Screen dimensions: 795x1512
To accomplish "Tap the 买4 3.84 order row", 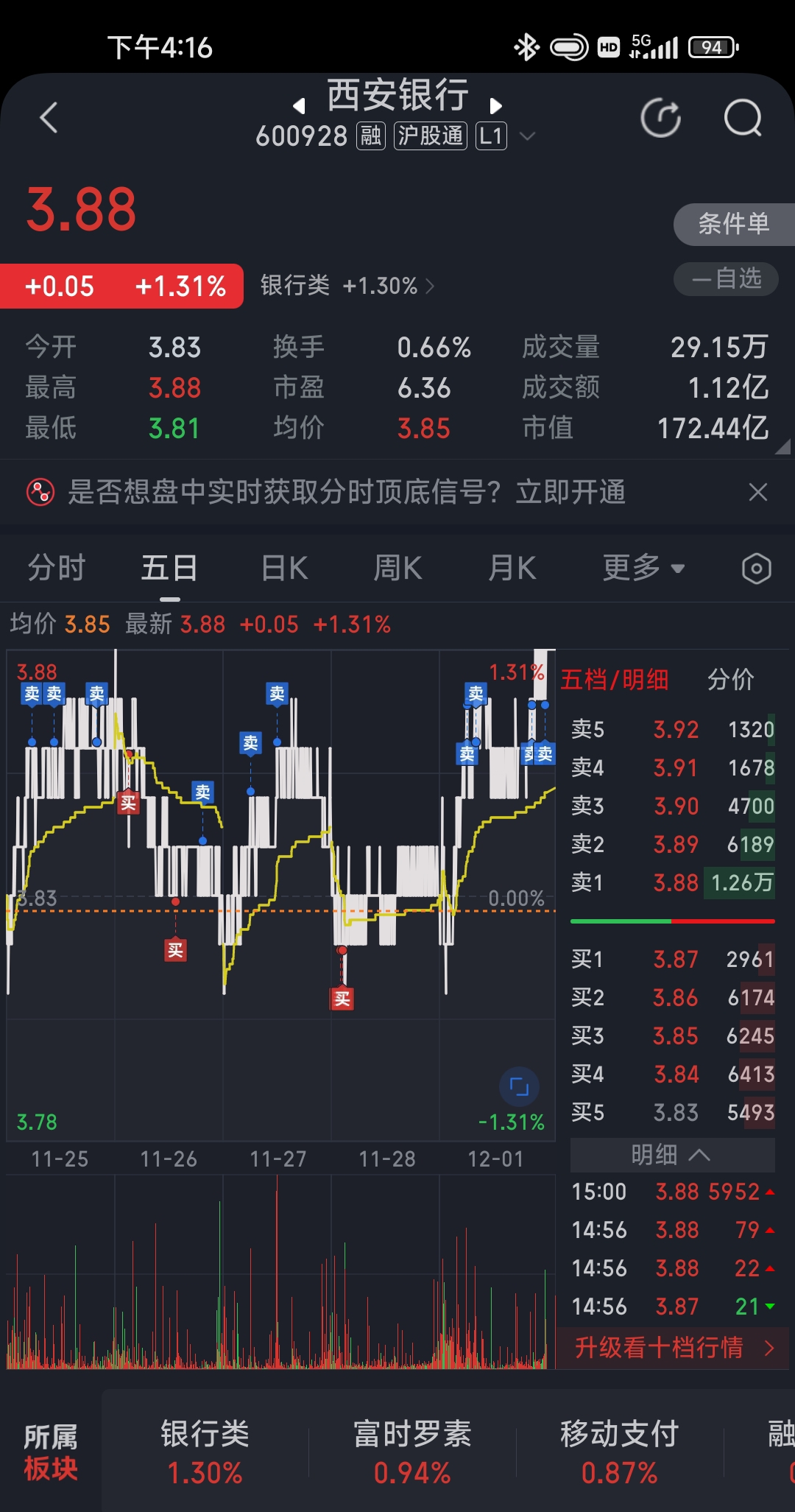I will click(x=672, y=1075).
